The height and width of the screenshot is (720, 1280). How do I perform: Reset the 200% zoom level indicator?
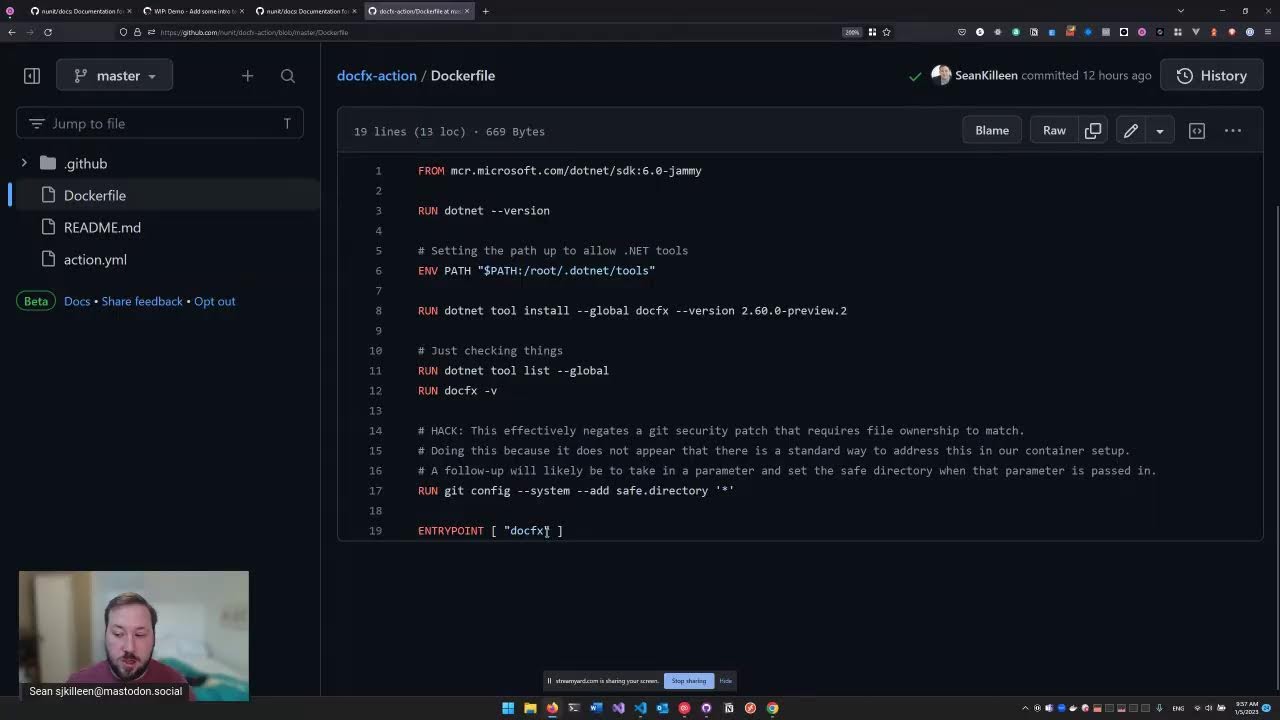tap(852, 32)
